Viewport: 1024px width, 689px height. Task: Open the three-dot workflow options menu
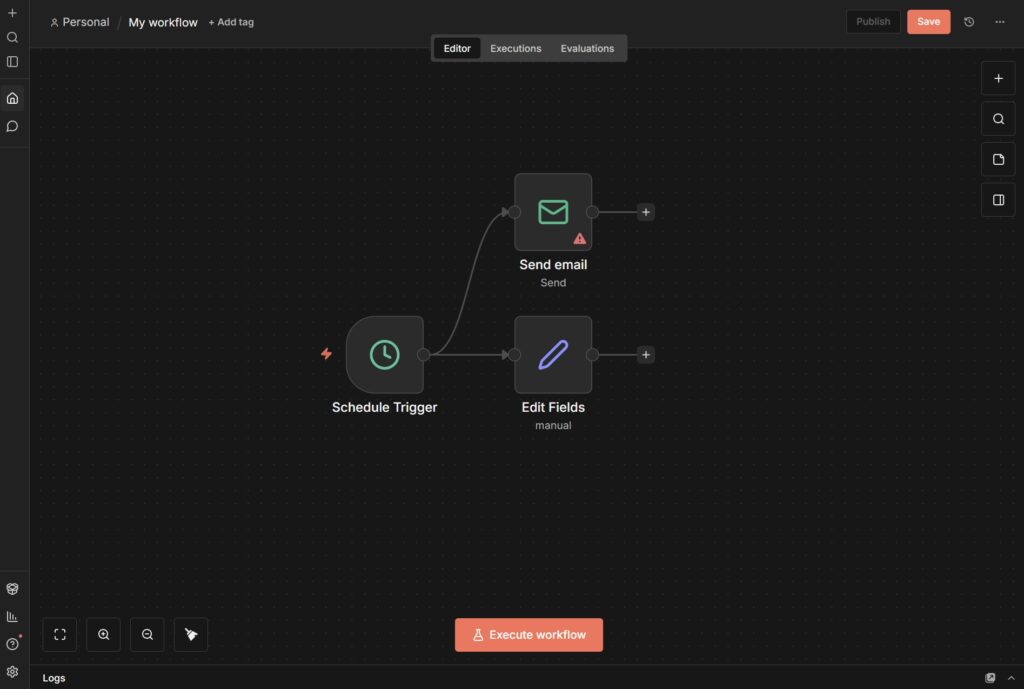[1000, 22]
